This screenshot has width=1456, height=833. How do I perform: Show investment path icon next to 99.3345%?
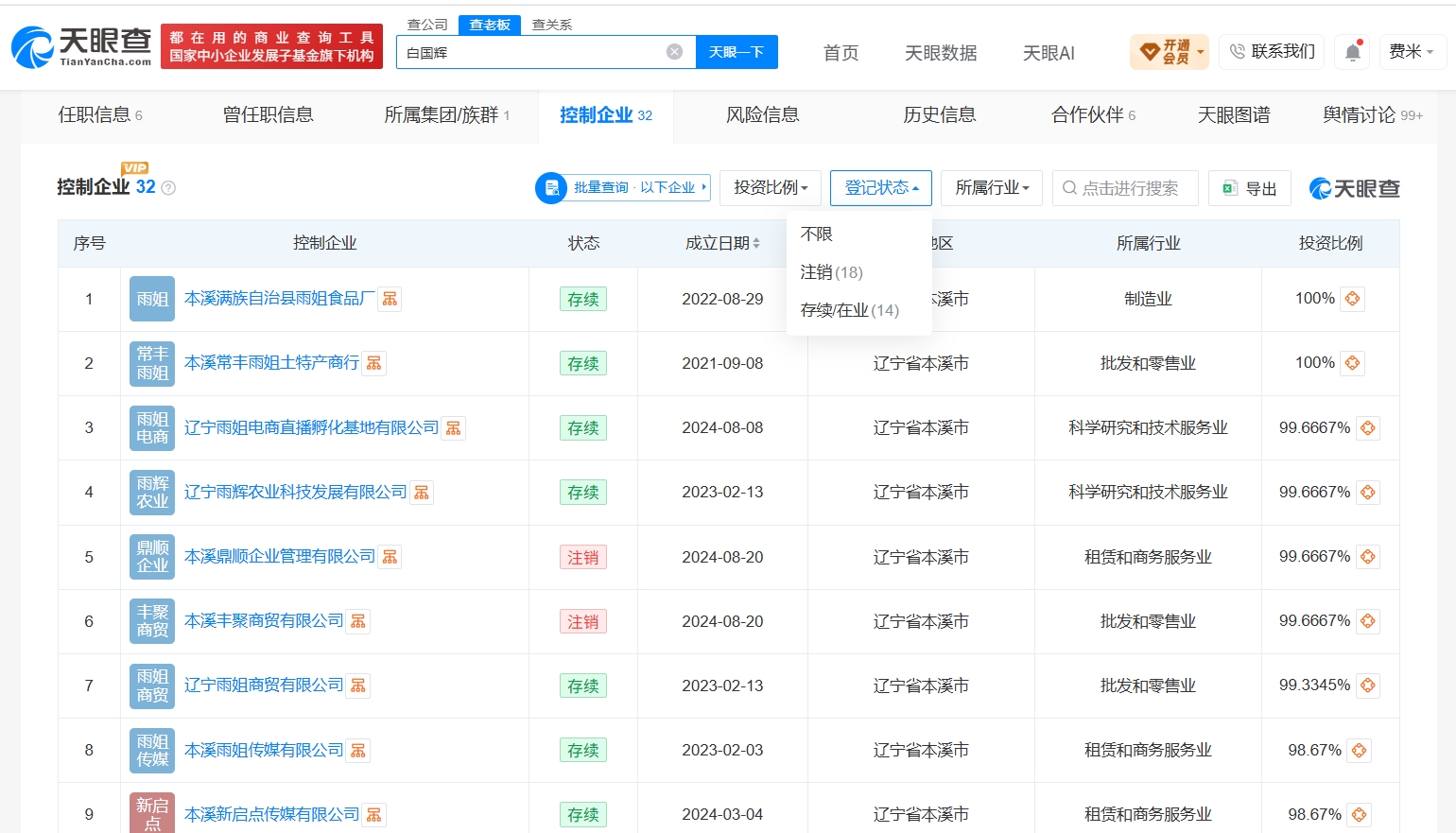point(1368,685)
